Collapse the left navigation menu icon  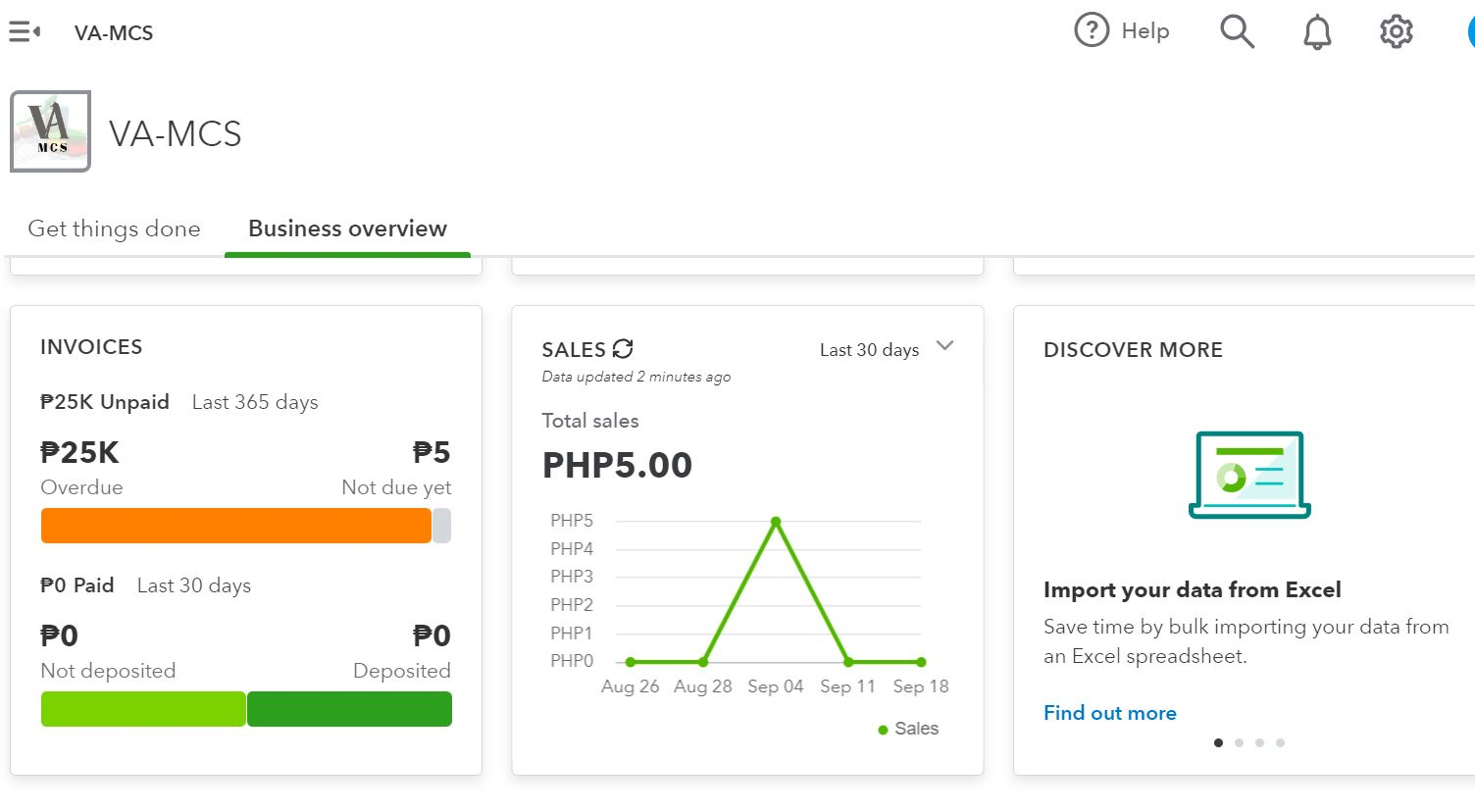(25, 32)
